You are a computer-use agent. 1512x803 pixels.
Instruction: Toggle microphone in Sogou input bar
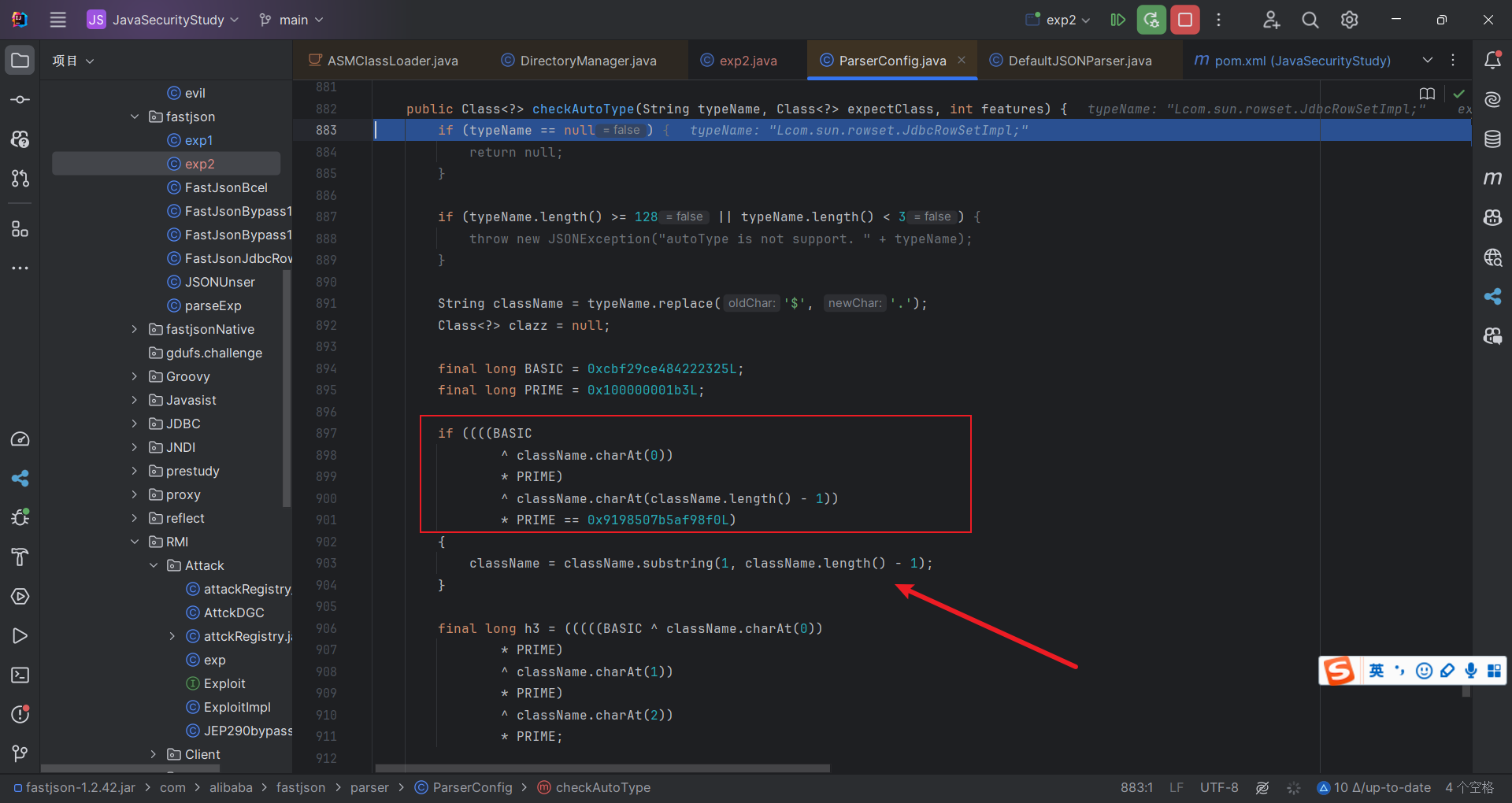click(x=1470, y=671)
